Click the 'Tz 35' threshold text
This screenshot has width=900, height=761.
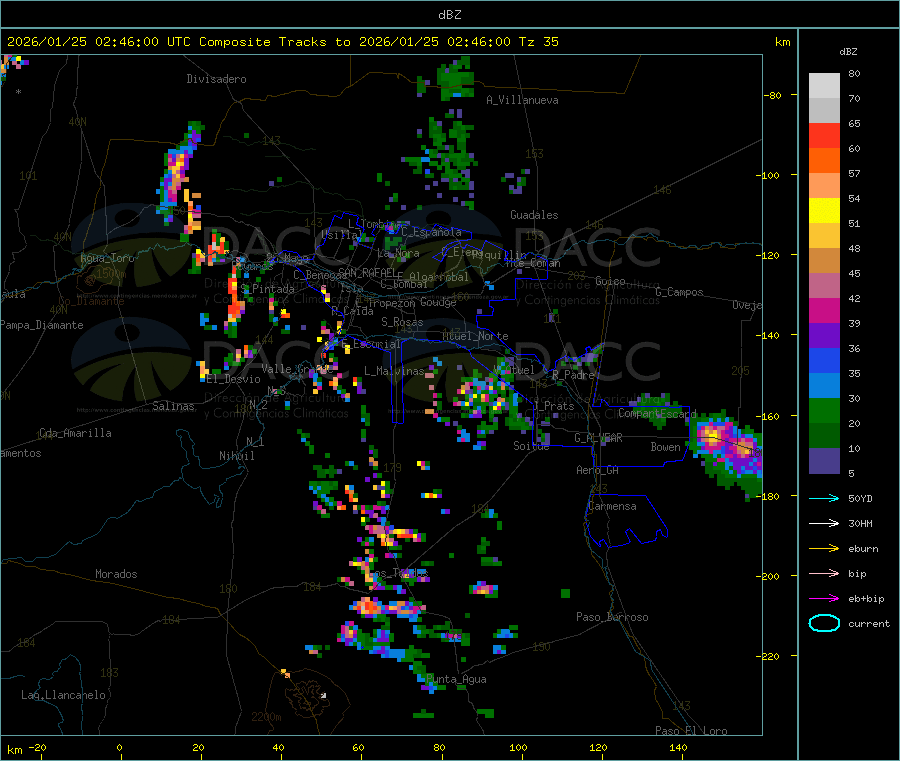click(538, 42)
